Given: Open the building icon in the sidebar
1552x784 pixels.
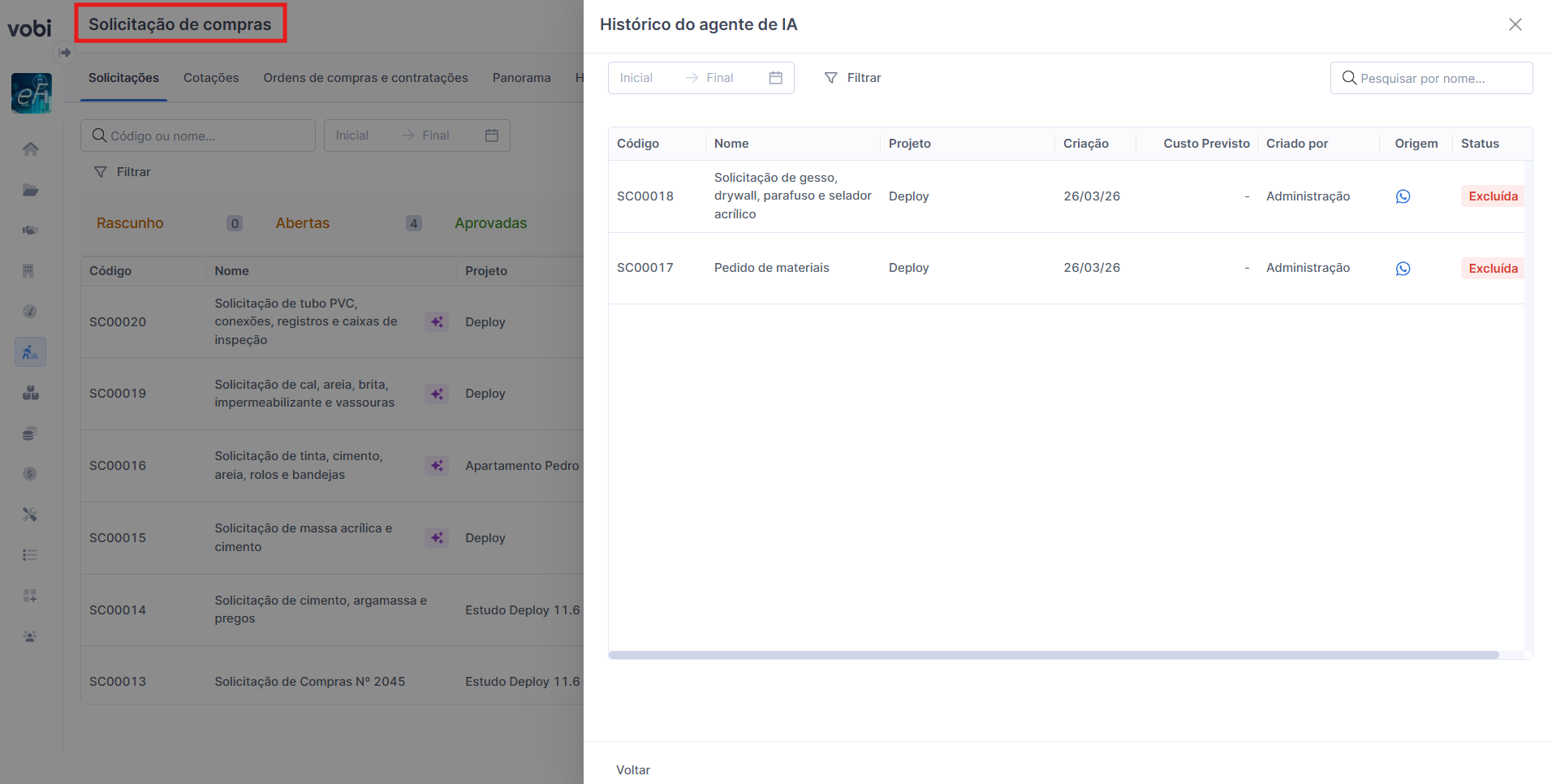Looking at the screenshot, I should (30, 271).
